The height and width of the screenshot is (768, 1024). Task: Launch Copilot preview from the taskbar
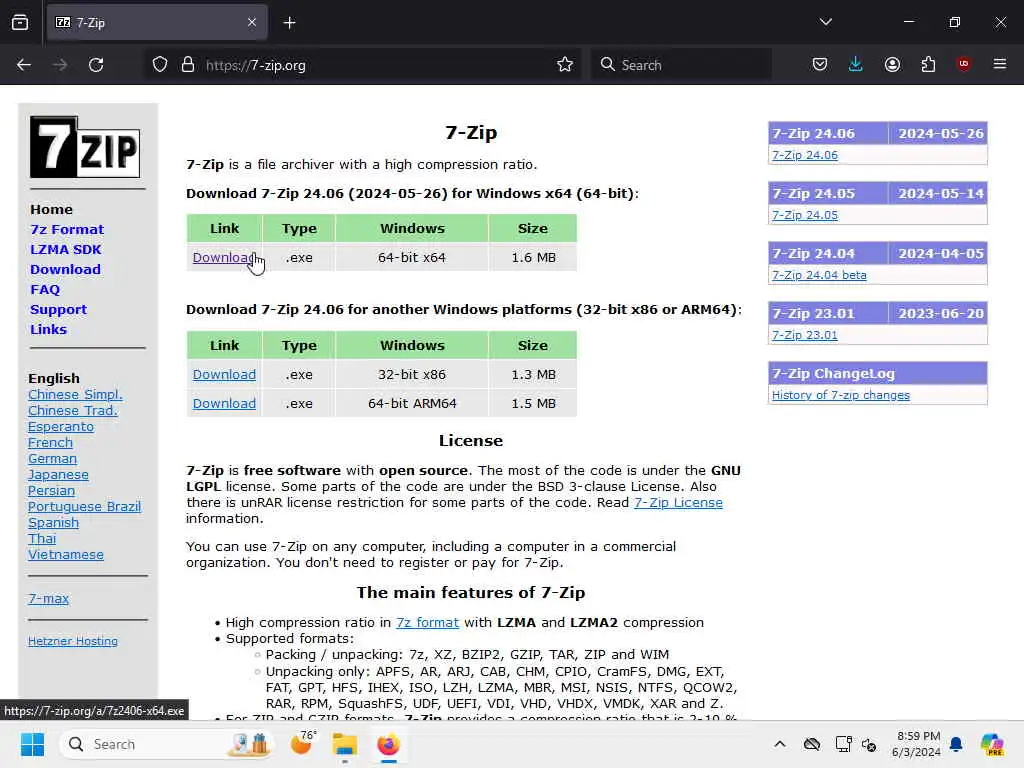tap(992, 744)
